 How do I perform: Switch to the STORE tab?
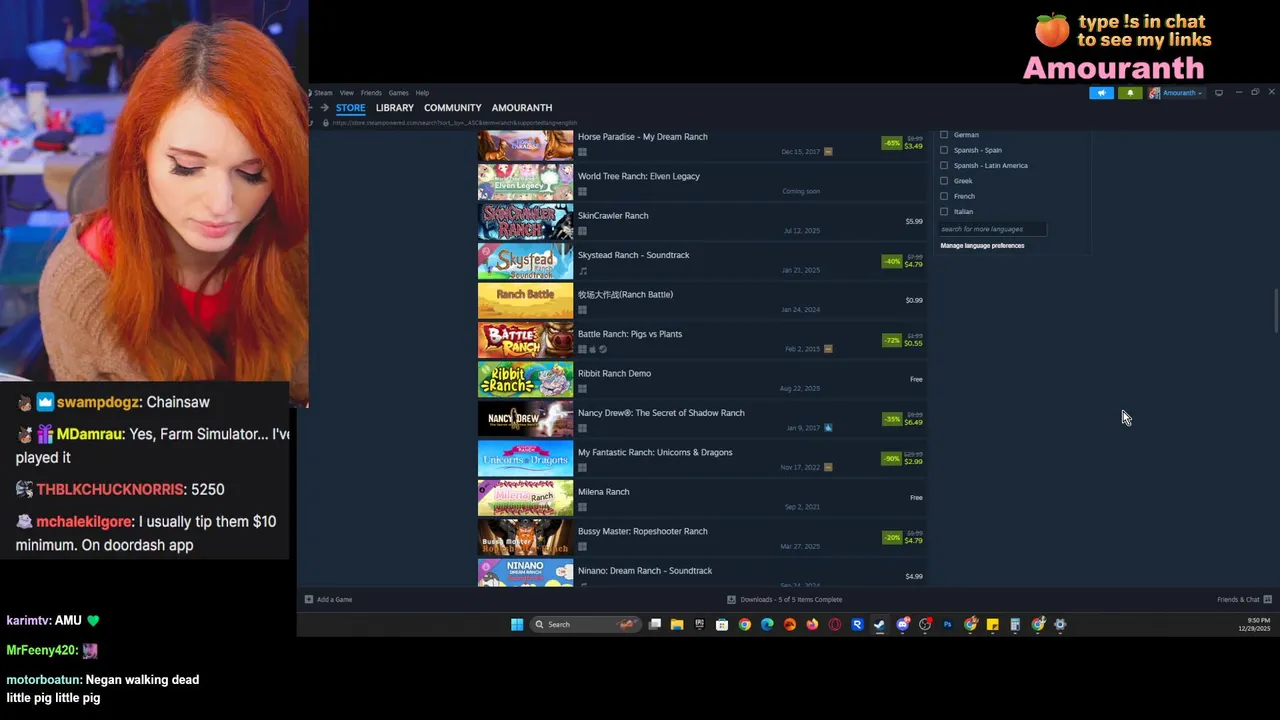(350, 107)
